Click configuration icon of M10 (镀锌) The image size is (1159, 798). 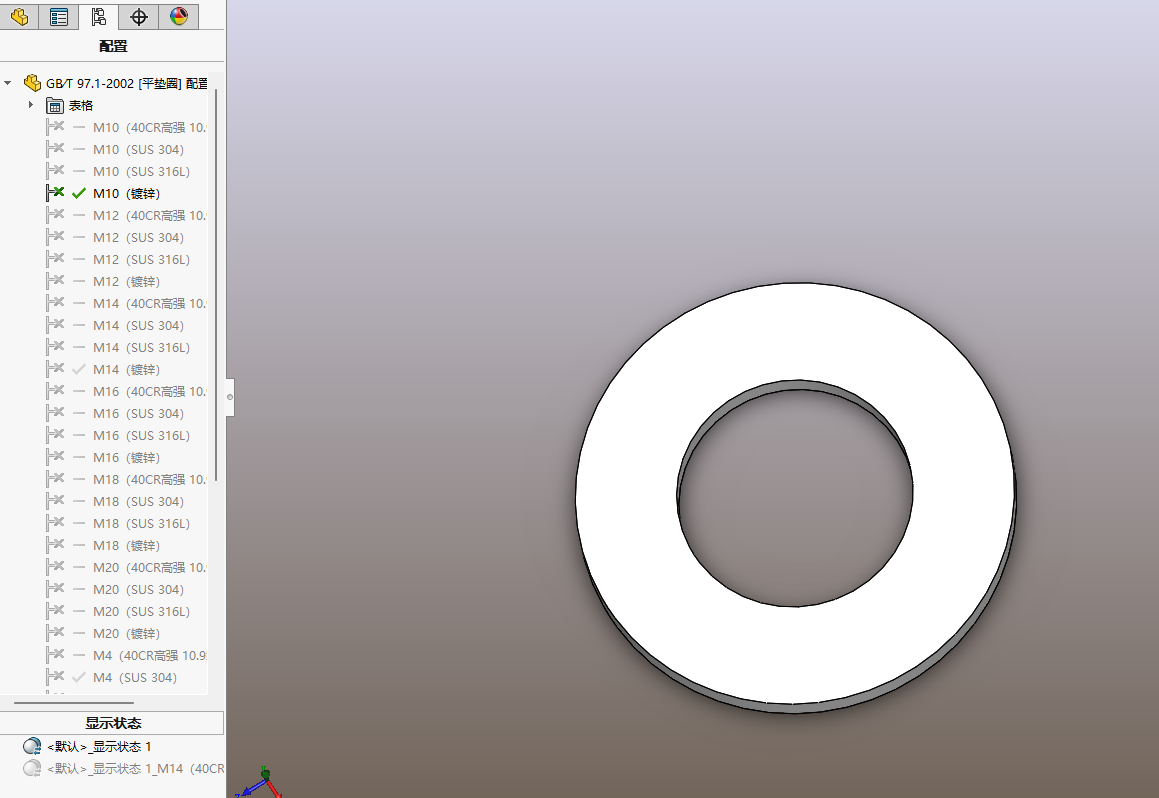[x=55, y=193]
